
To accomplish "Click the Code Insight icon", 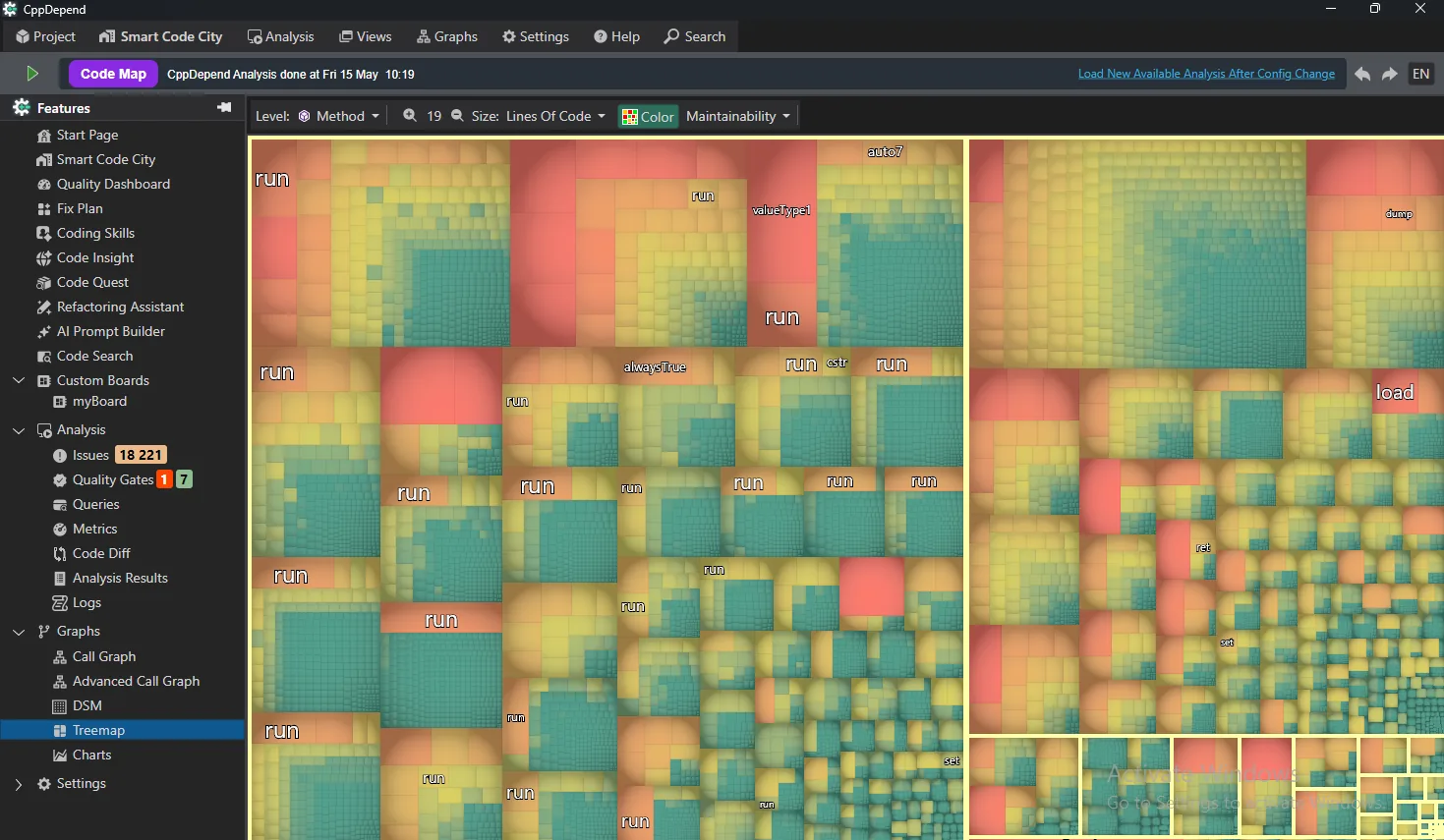I will (x=43, y=258).
